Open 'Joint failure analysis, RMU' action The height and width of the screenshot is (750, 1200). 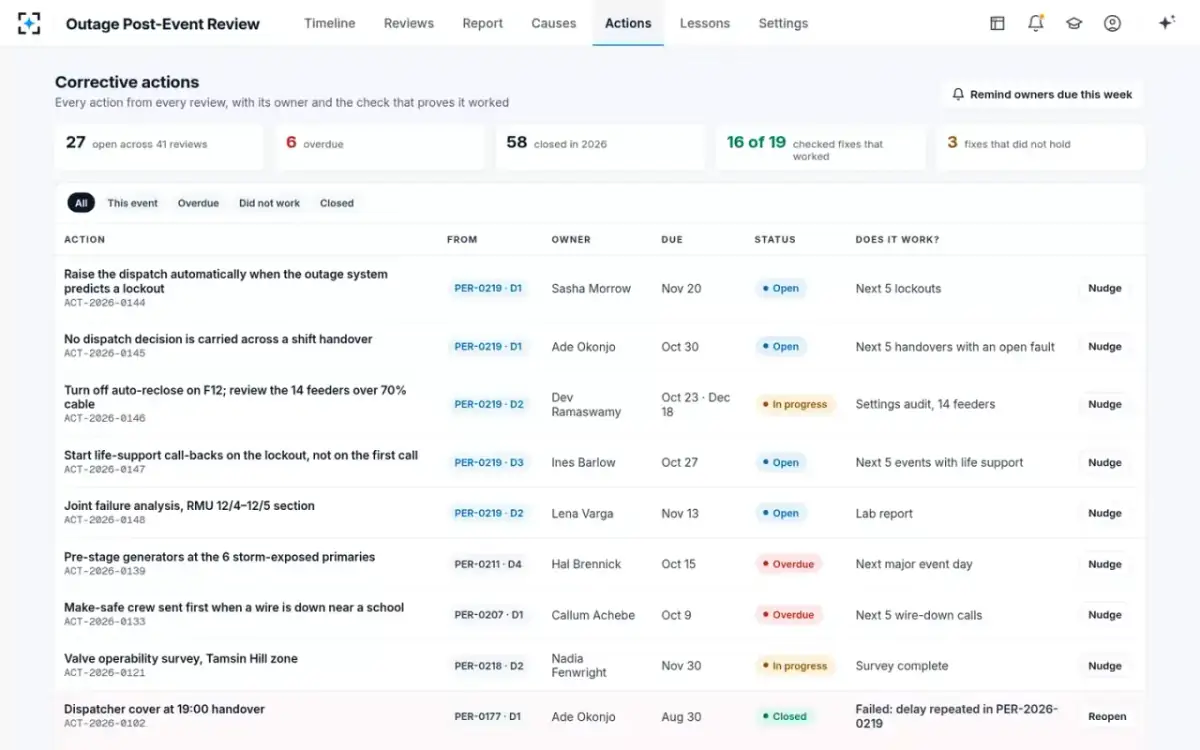point(189,506)
